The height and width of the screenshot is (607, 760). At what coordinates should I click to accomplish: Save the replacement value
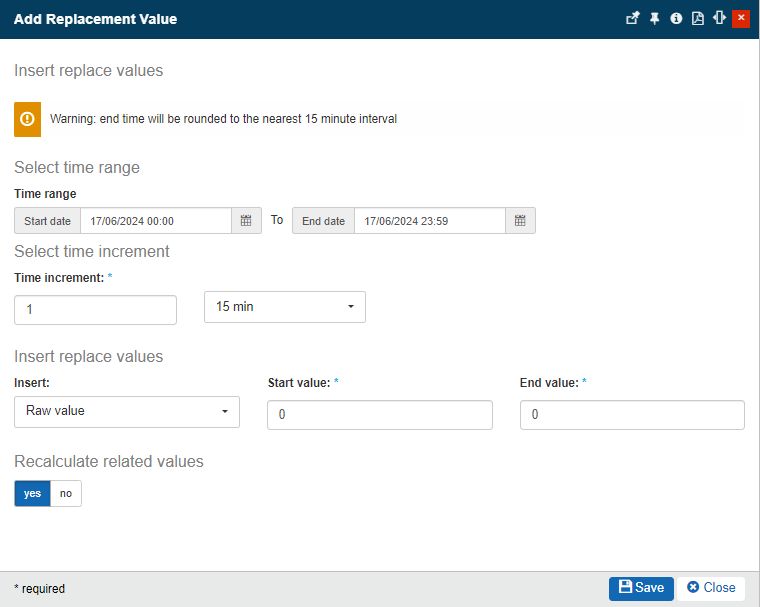[x=641, y=588]
